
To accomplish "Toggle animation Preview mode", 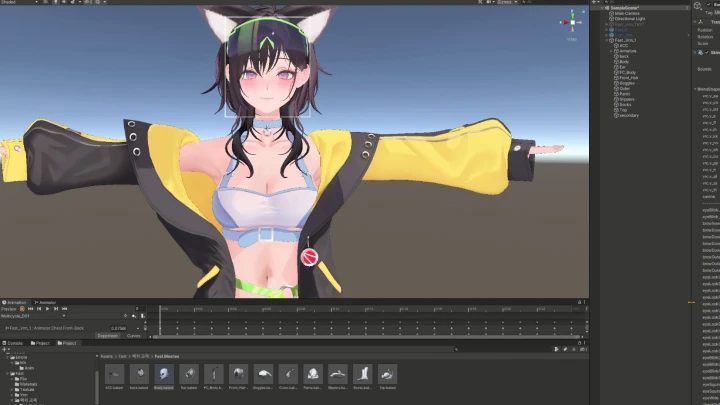I will click(x=8, y=309).
